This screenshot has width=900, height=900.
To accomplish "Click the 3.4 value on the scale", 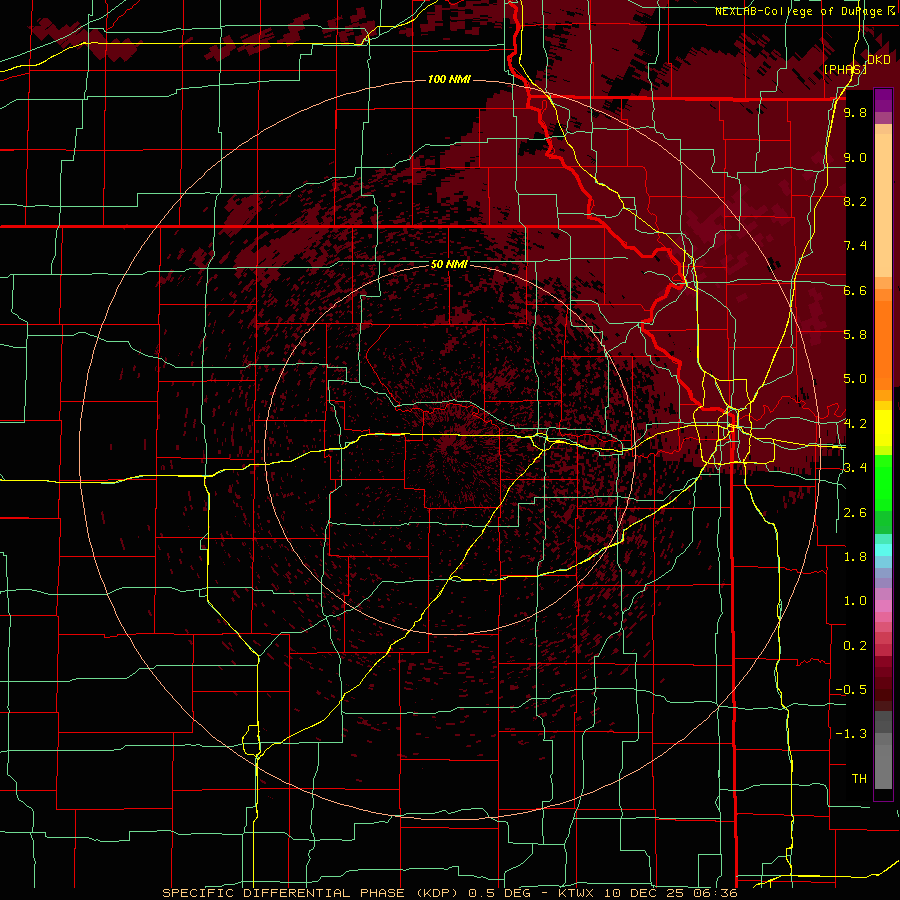I will pos(855,468).
